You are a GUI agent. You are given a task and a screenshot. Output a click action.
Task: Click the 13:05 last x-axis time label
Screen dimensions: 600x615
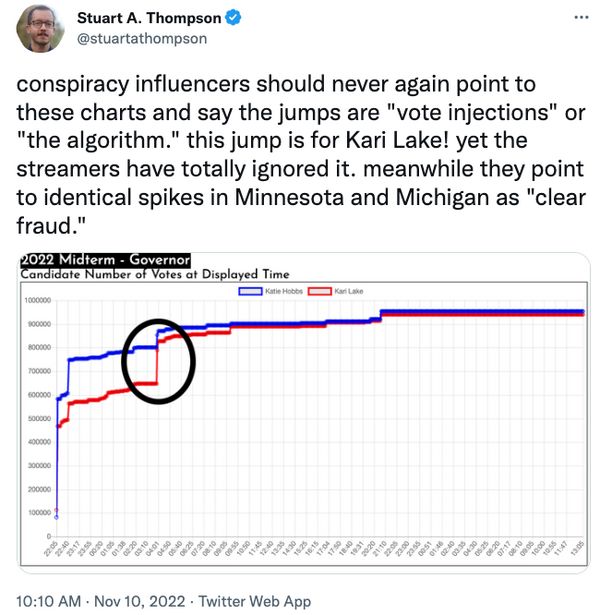click(x=577, y=548)
